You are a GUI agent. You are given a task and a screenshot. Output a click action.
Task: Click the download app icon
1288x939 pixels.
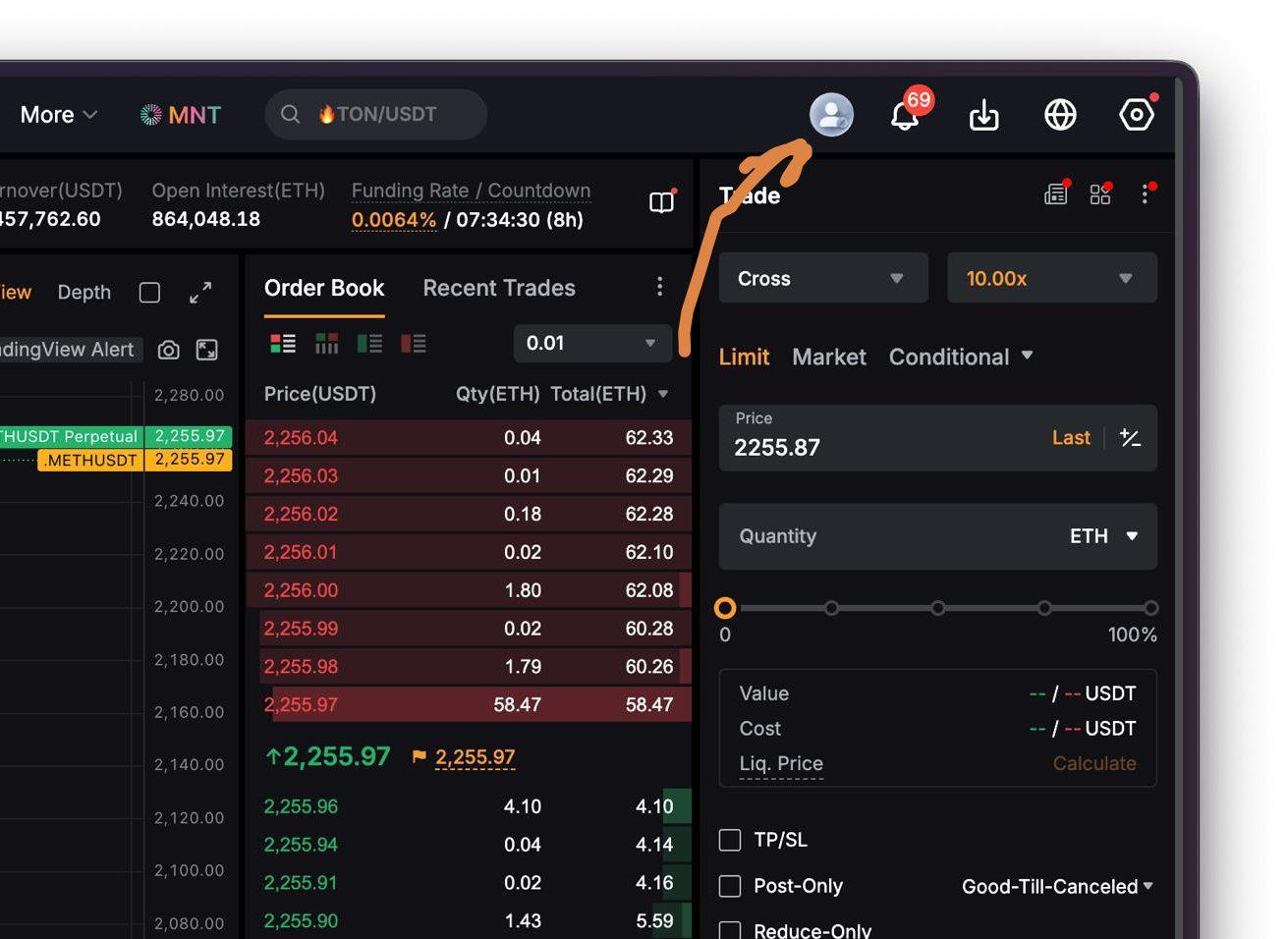point(983,115)
